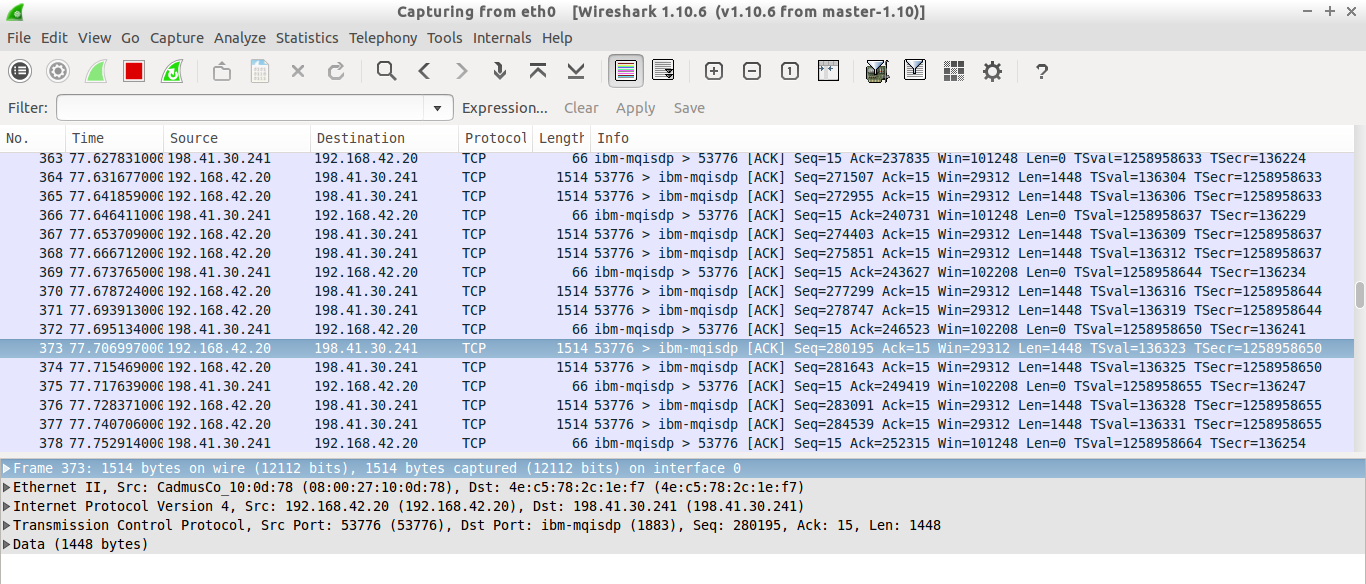
Task: Toggle colorize packet list icon
Action: click(x=626, y=71)
